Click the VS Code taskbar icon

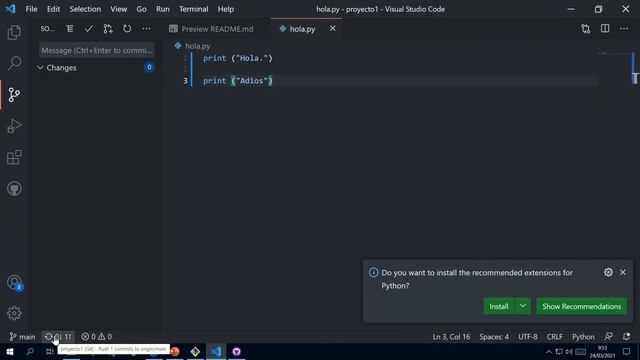click(216, 351)
